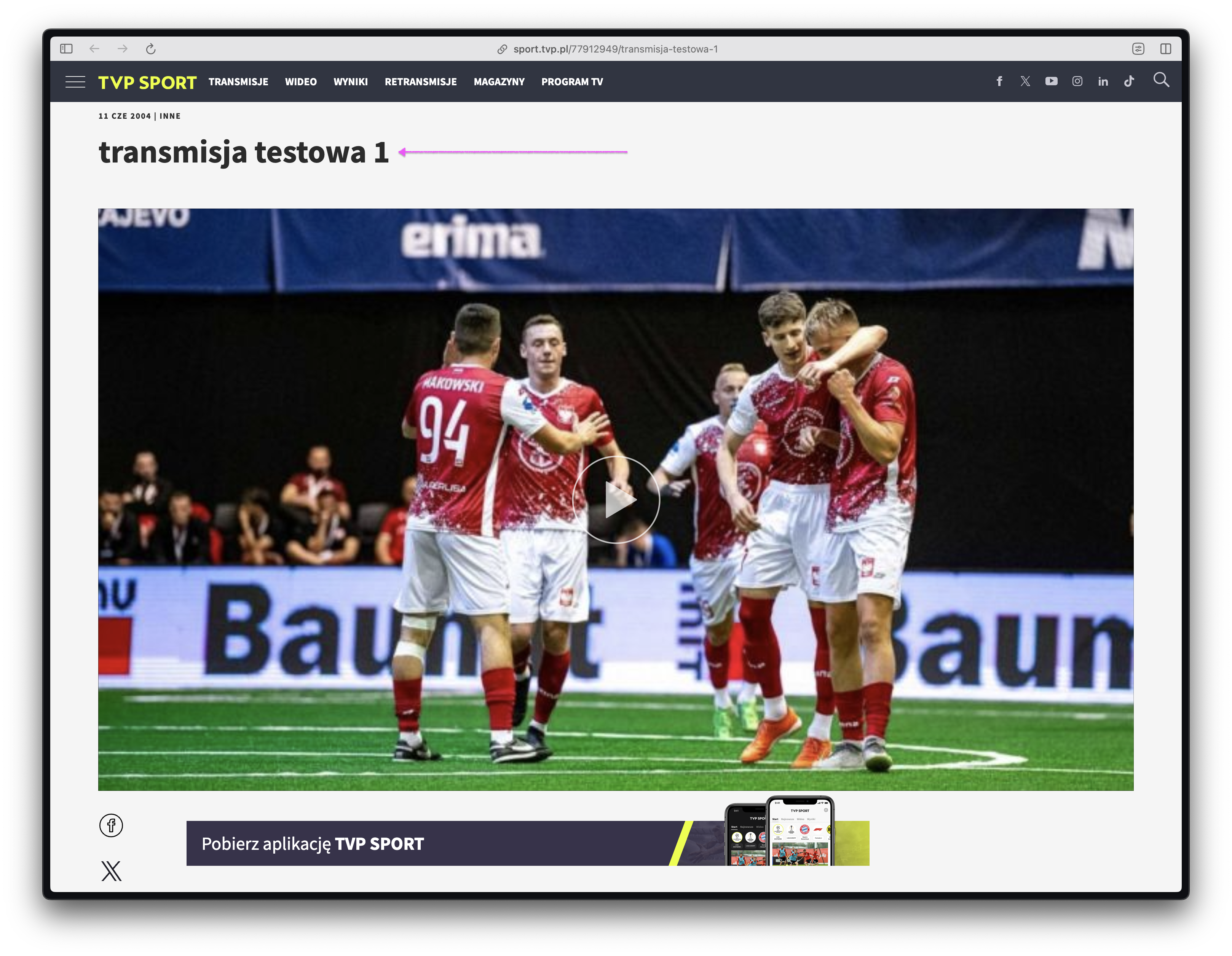
Task: Visit LinkedIn via the header icon
Action: pyautogui.click(x=1103, y=81)
